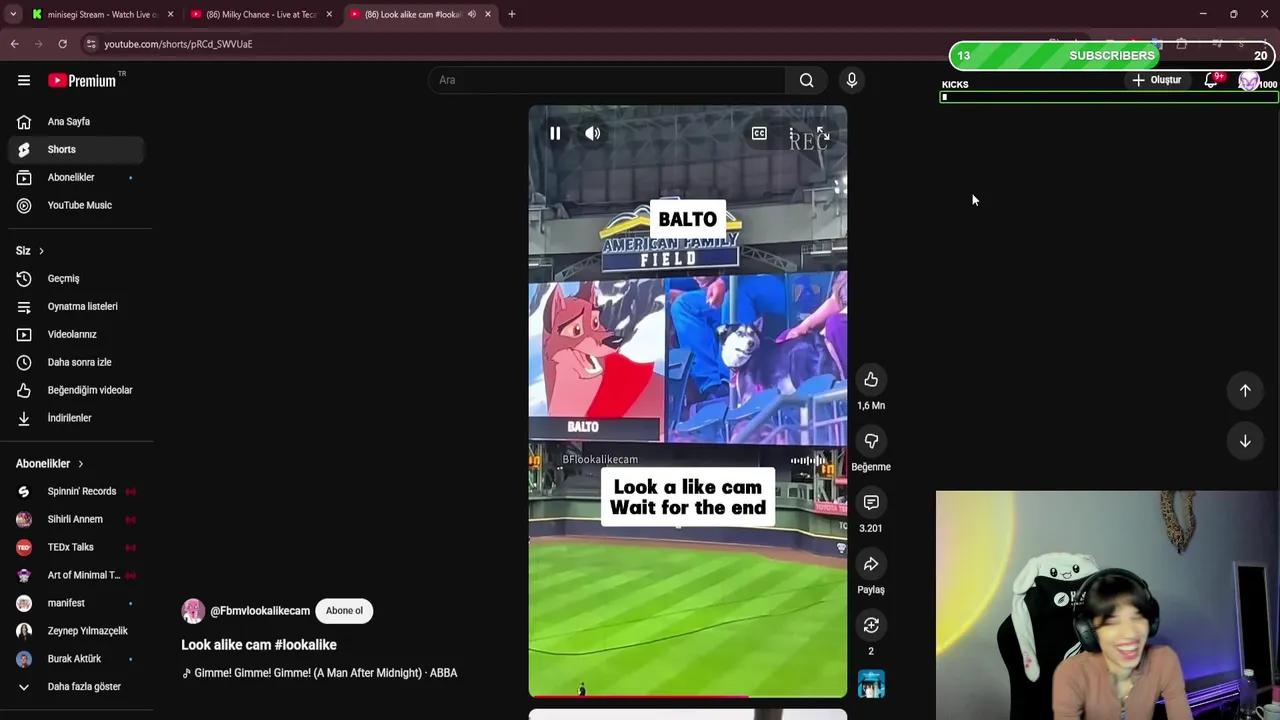Image resolution: width=1280 pixels, height=720 pixels.
Task: Open @Fbmvlookalikecam channel name
Action: click(x=260, y=611)
